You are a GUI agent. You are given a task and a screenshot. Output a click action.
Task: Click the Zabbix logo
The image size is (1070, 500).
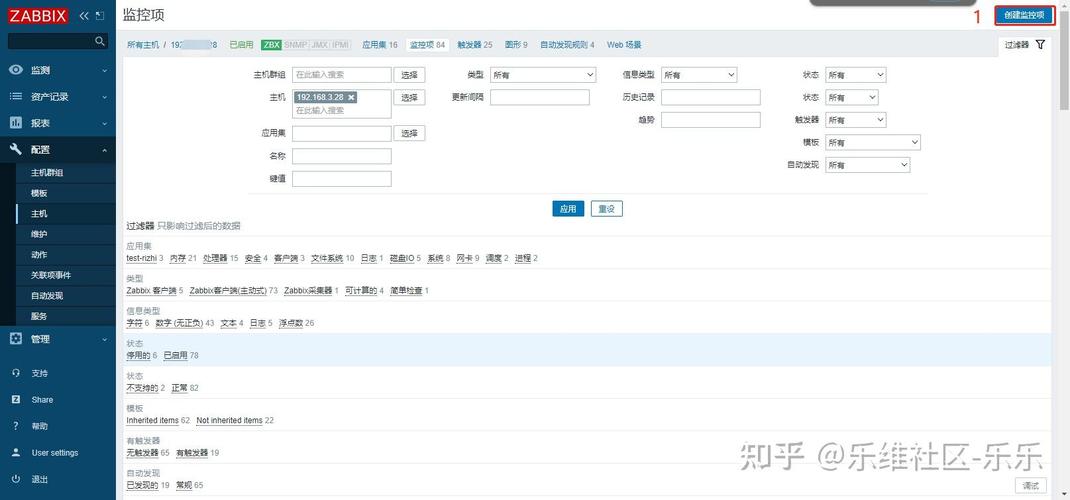pyautogui.click(x=39, y=15)
